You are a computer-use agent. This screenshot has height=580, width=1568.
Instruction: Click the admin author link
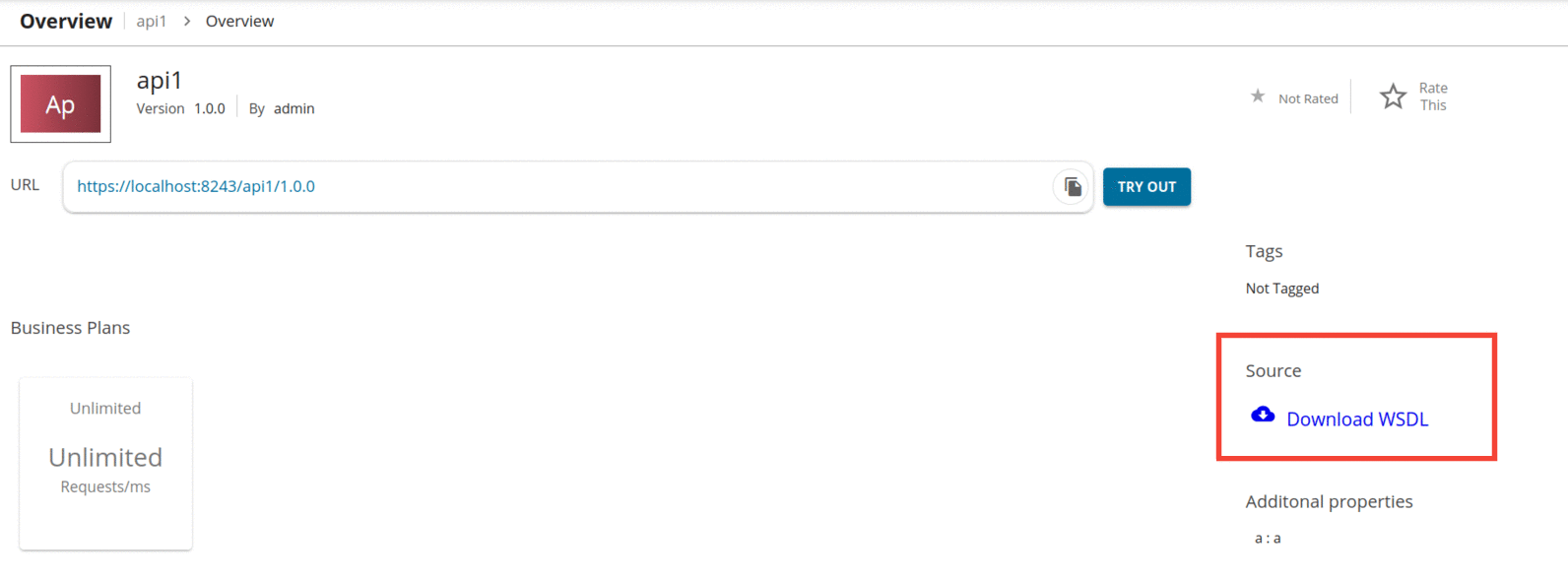coord(294,108)
